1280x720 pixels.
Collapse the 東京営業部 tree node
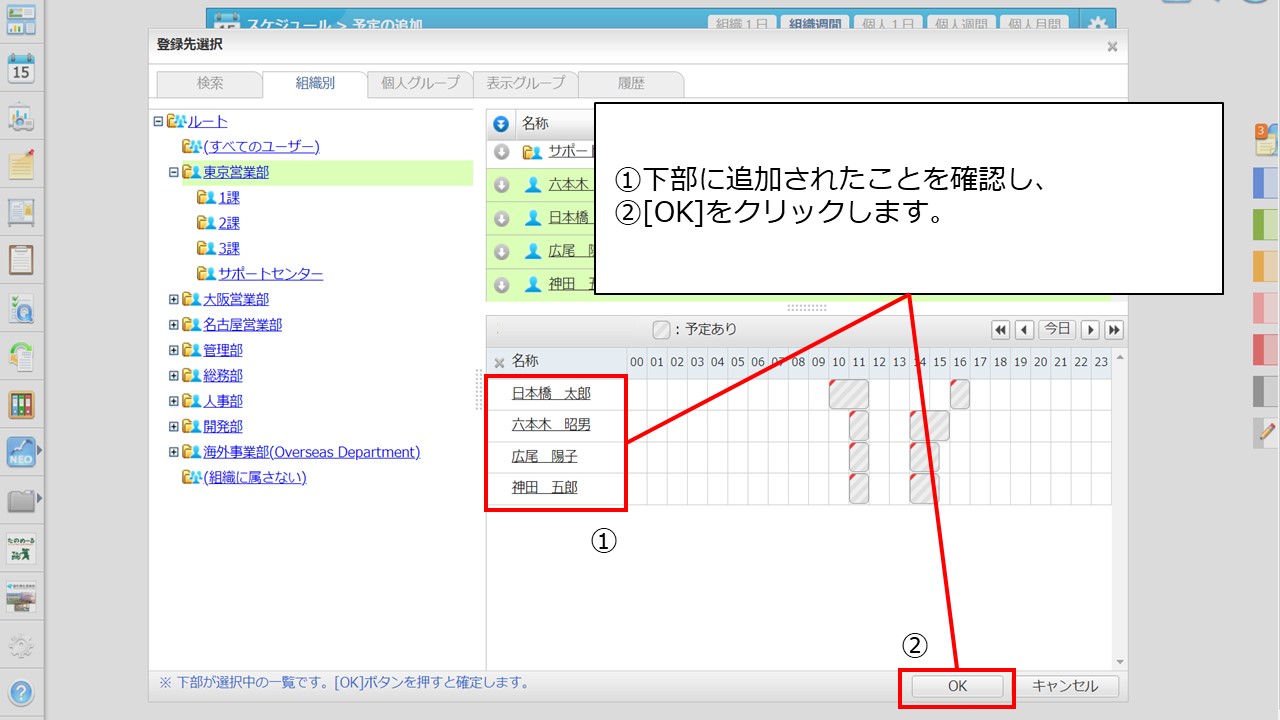[173, 172]
